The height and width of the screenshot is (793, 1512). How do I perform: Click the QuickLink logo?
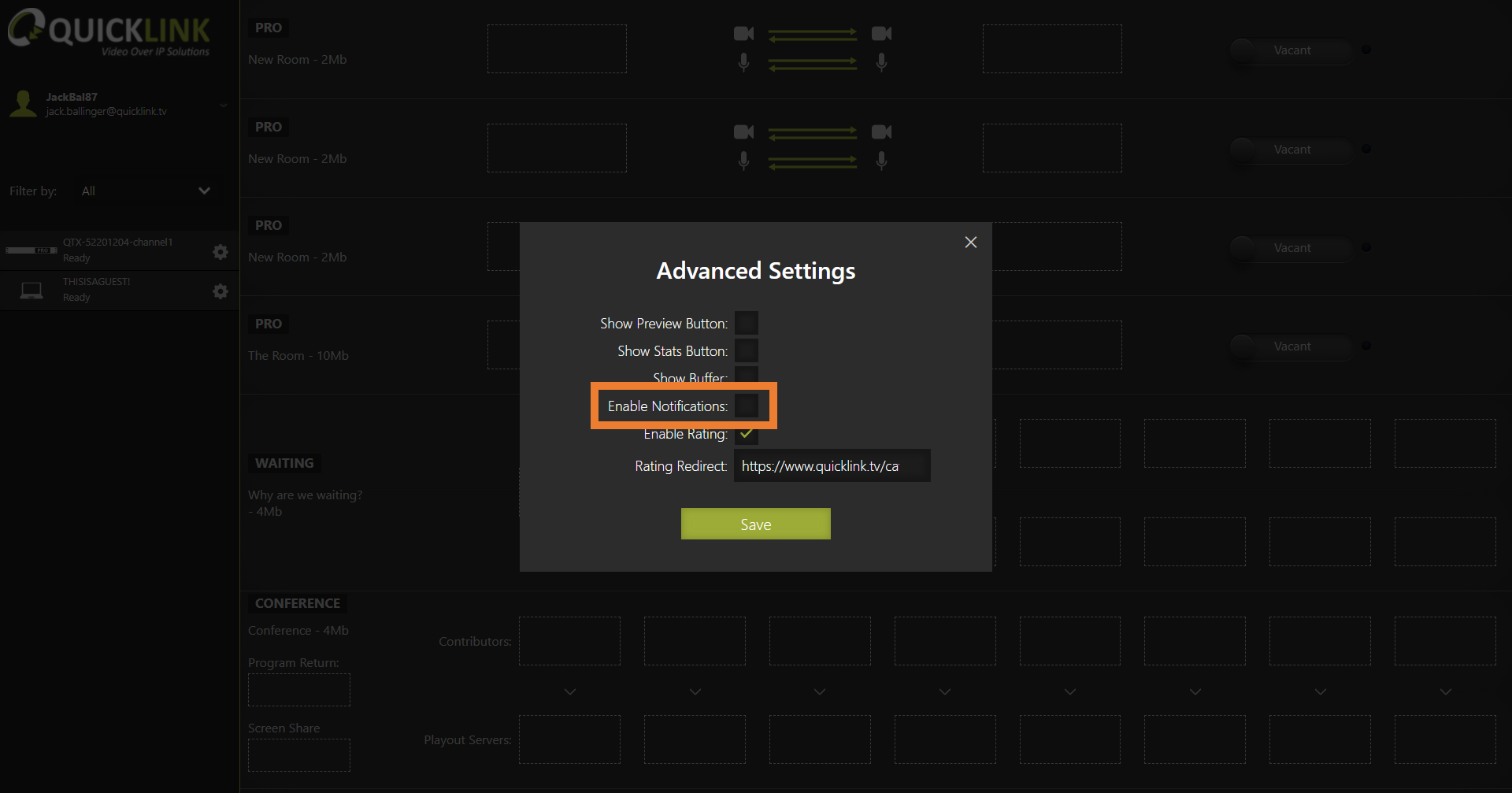click(x=109, y=32)
